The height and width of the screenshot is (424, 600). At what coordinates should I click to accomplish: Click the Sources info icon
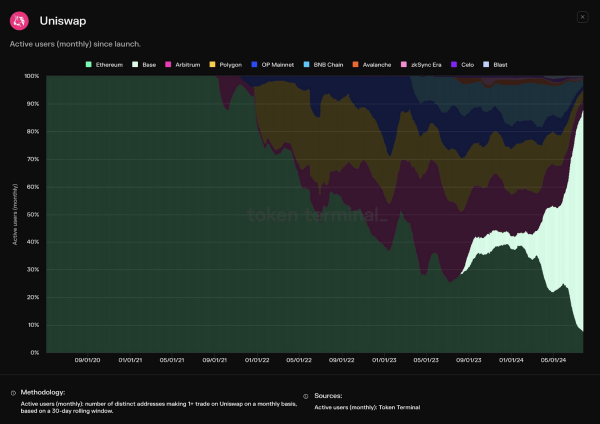pyautogui.click(x=307, y=396)
